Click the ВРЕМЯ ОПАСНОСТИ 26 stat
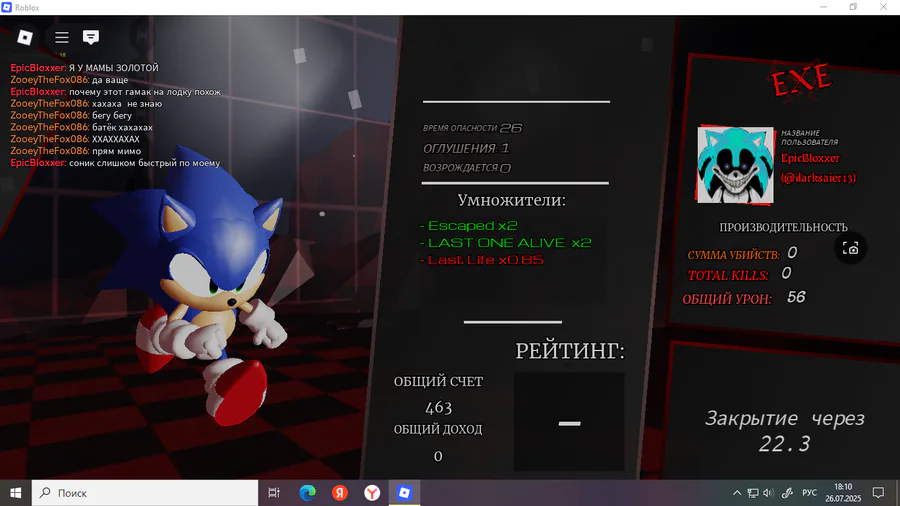The width and height of the screenshot is (900, 506). [472, 128]
